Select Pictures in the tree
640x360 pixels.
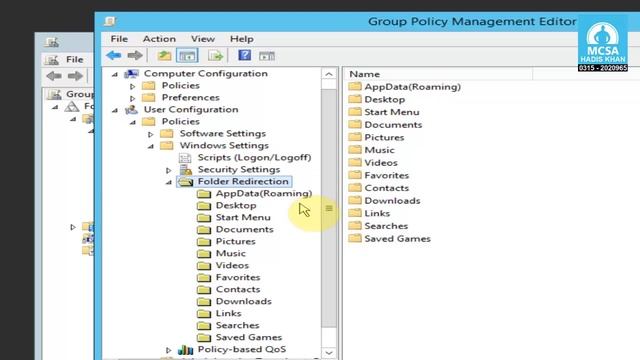[x=236, y=241]
